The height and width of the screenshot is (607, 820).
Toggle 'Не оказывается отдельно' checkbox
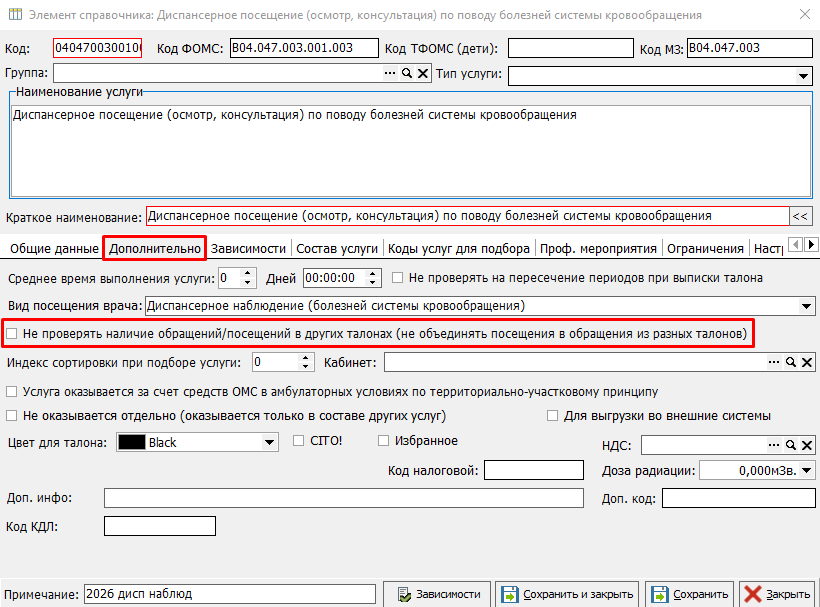coord(12,416)
